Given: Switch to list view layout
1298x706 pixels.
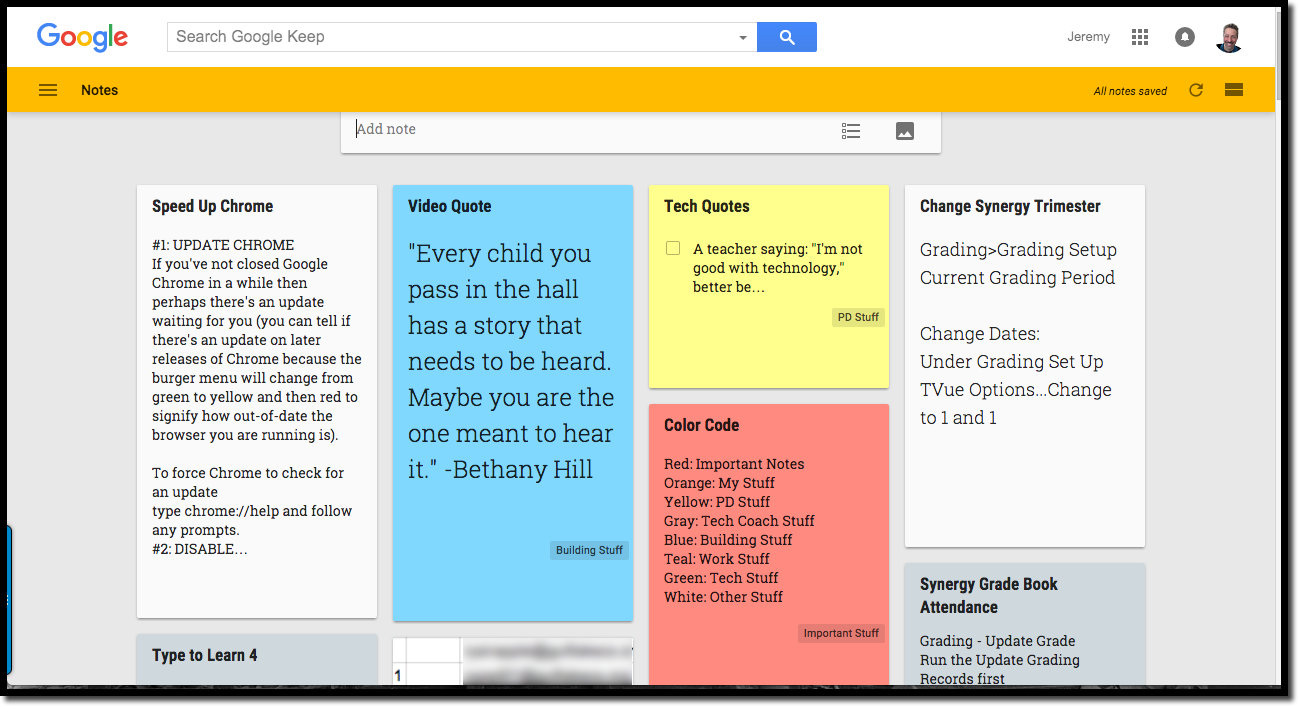Looking at the screenshot, I should (x=1234, y=90).
